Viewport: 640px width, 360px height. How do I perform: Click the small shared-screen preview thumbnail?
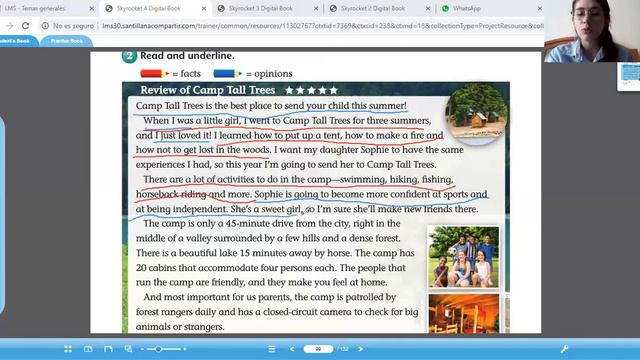click(629, 77)
